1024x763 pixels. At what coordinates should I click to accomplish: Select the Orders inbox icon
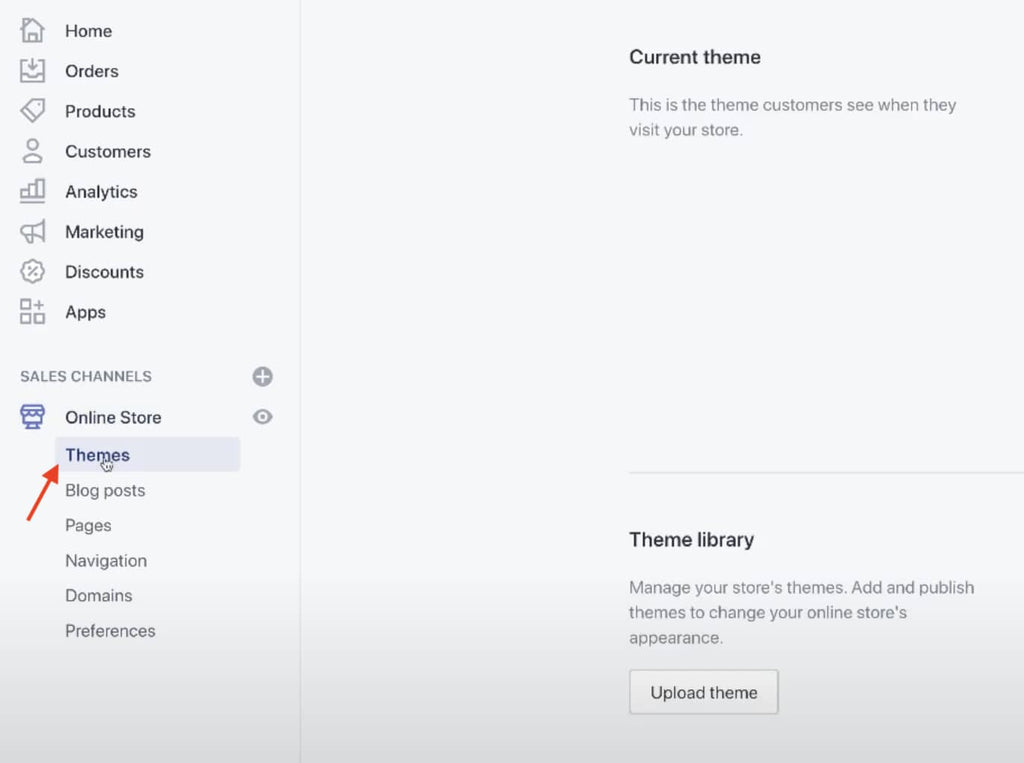[33, 71]
